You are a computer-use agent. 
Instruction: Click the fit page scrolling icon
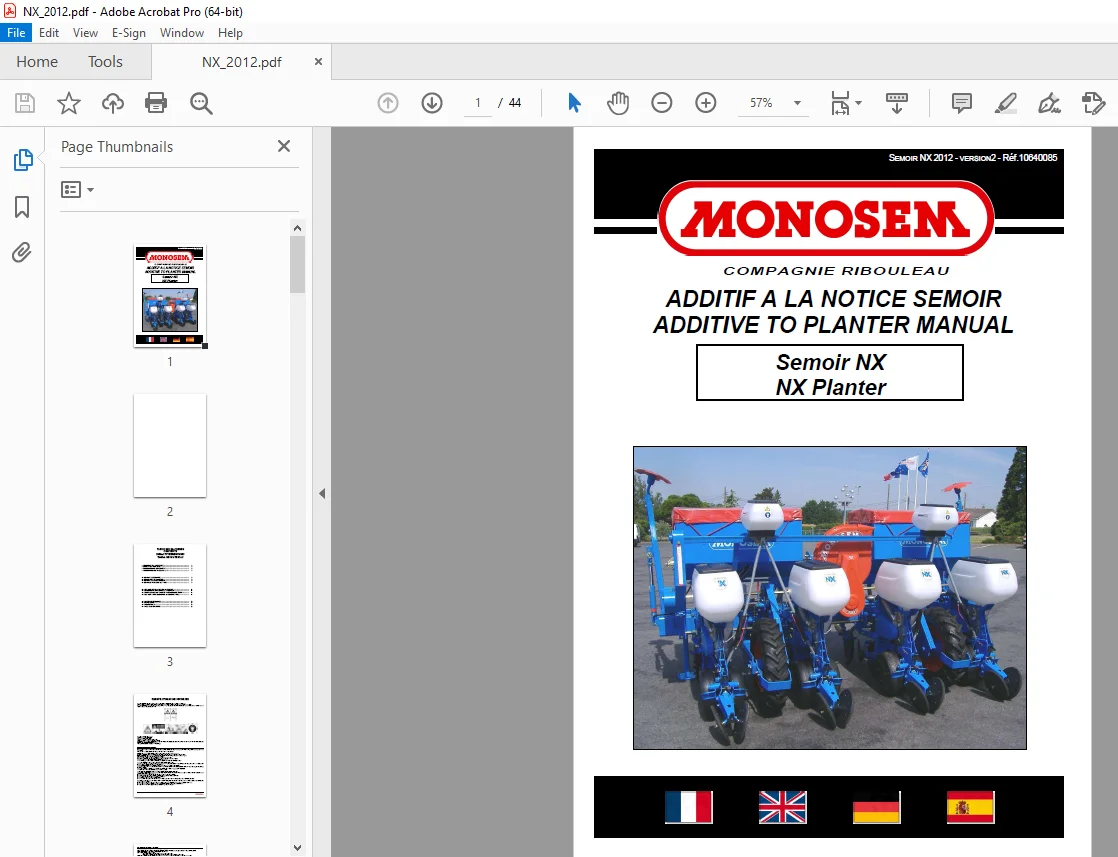click(841, 103)
